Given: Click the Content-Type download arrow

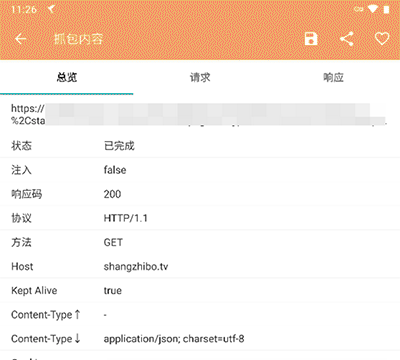Looking at the screenshot, I should 77,338.
